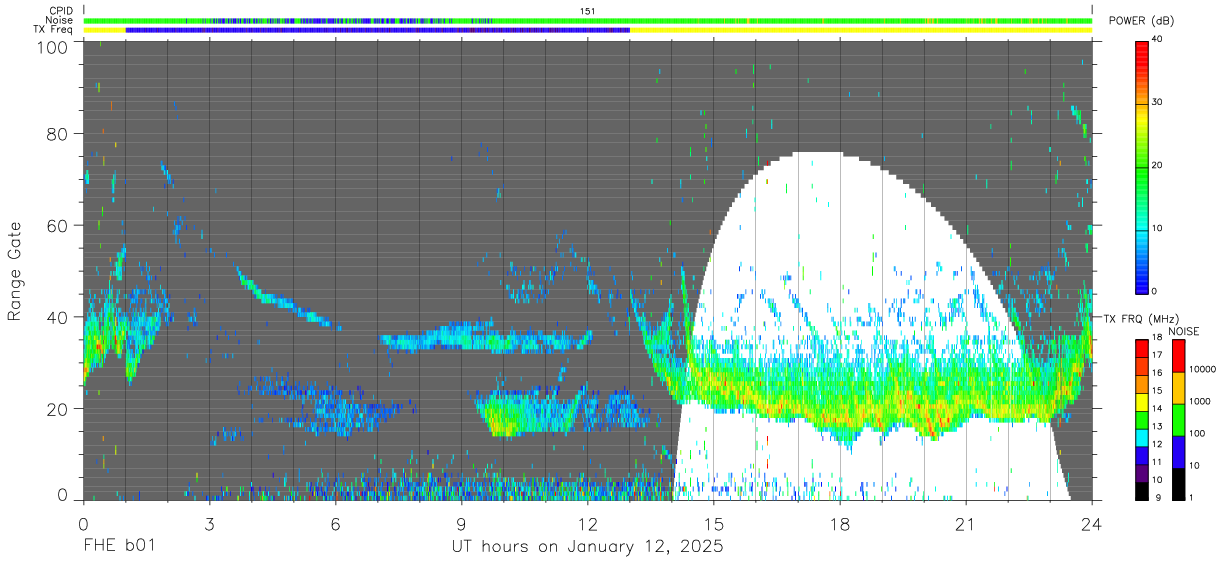Screen dimensions: 1228x567
Task: Click the green Noise strip above the plot
Action: [x=588, y=20]
